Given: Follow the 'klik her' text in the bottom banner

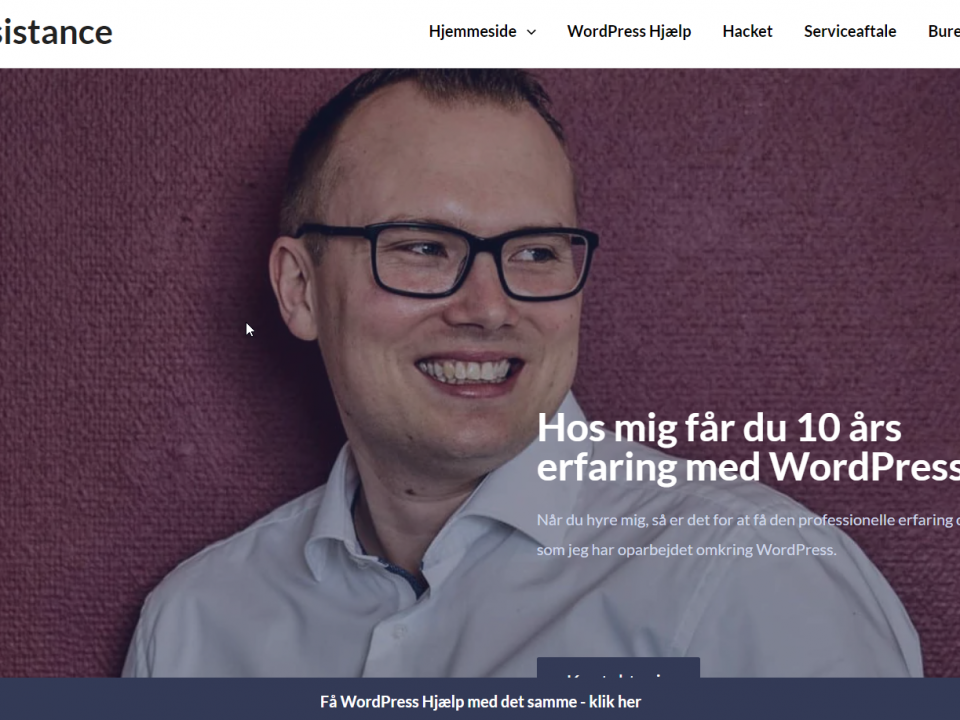Looking at the screenshot, I should [x=615, y=702].
